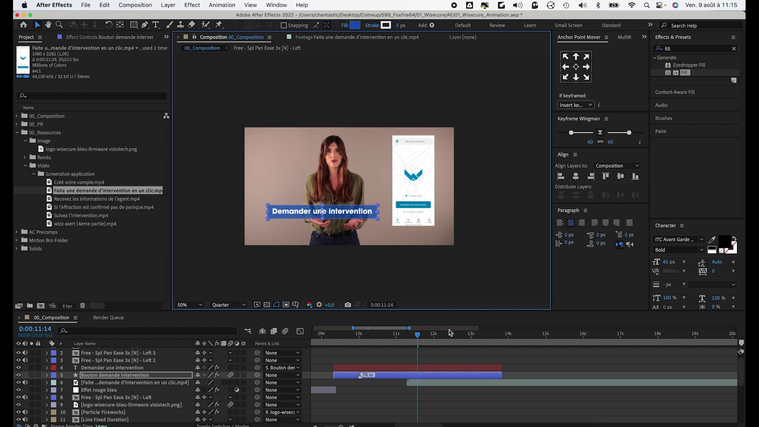Viewport: 759px width, 427px height.
Task: Select the Zoom magnifier tool
Action: click(x=59, y=25)
